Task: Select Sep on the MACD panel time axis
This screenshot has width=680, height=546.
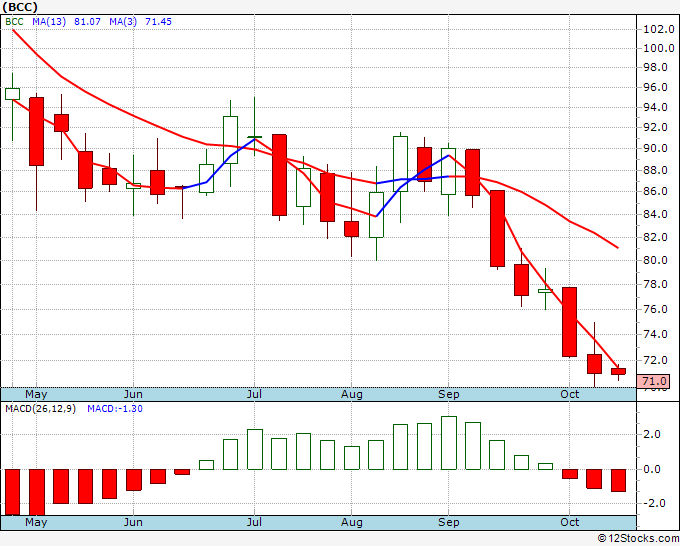Action: pyautogui.click(x=448, y=523)
